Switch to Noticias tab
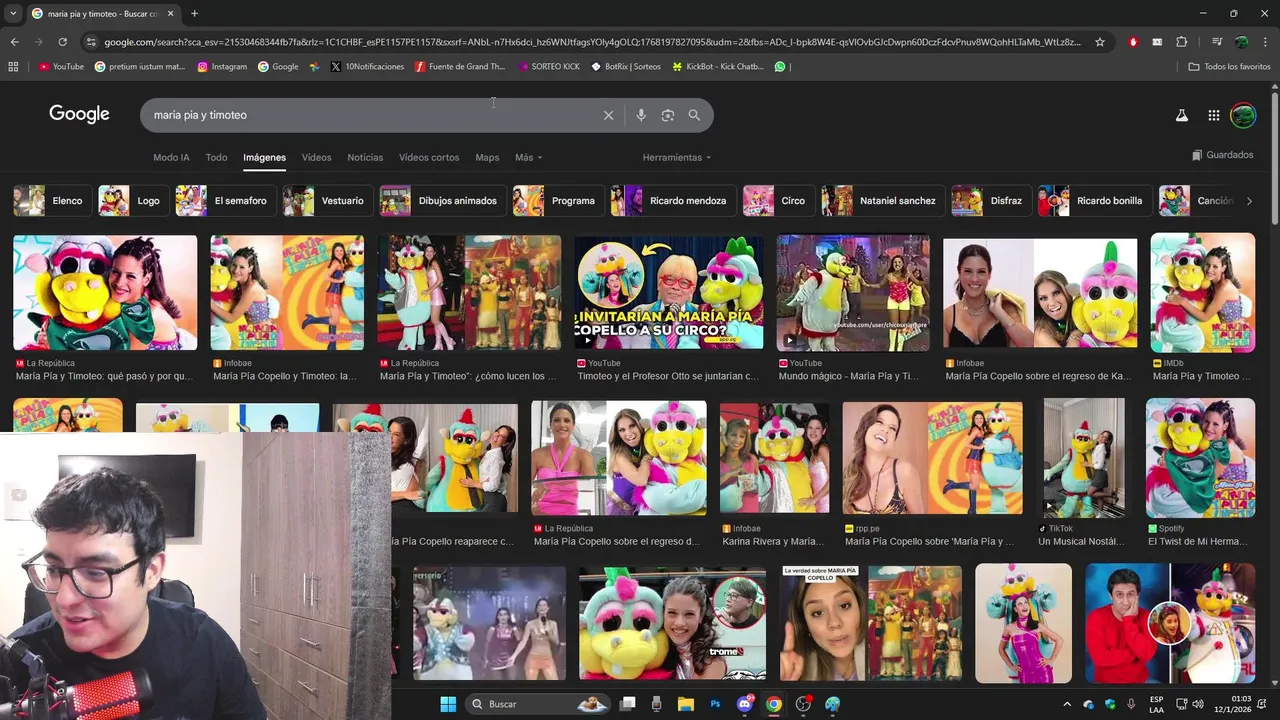The width and height of the screenshot is (1280, 720). click(365, 157)
